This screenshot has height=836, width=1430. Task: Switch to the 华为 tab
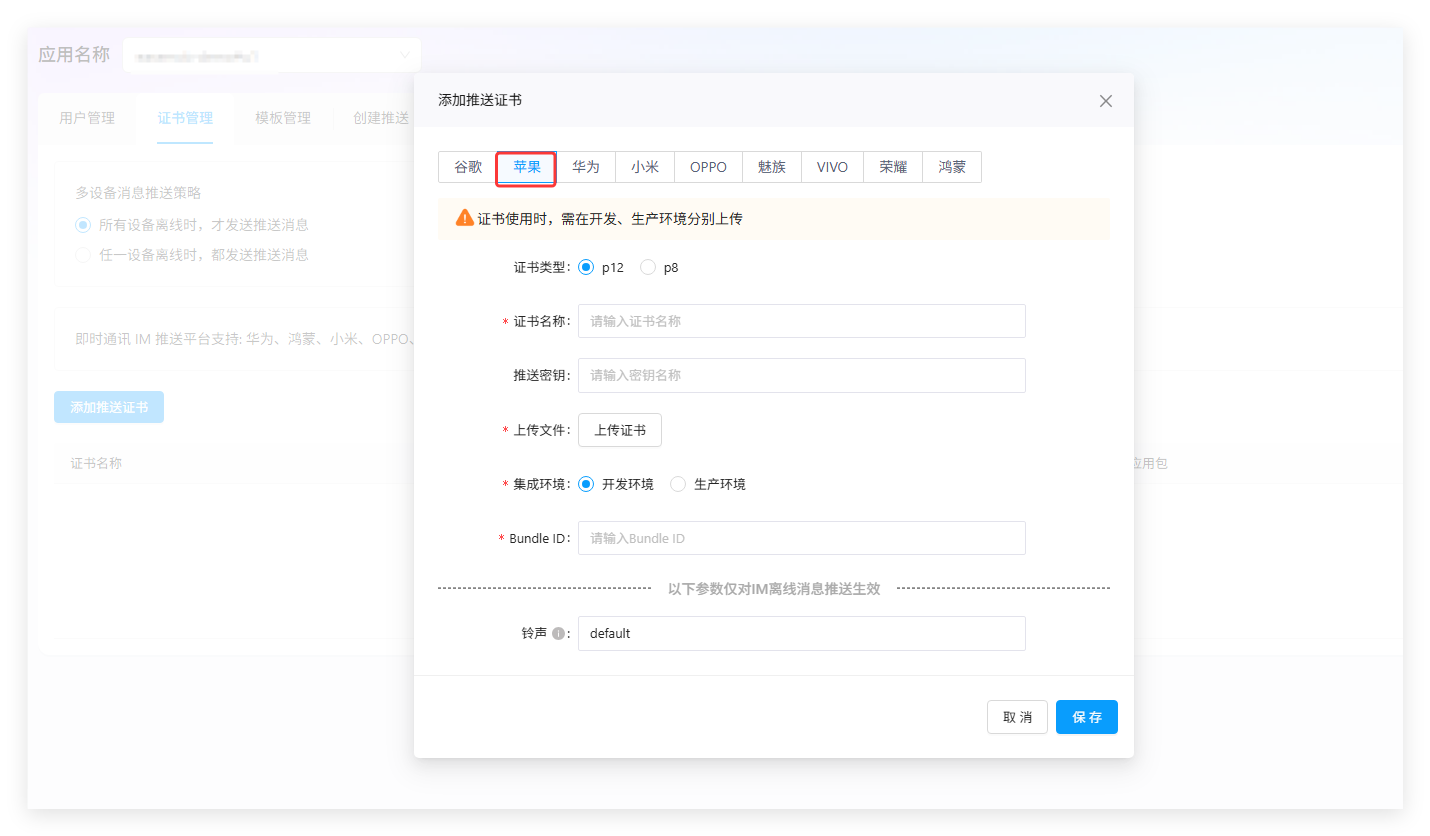click(x=586, y=167)
